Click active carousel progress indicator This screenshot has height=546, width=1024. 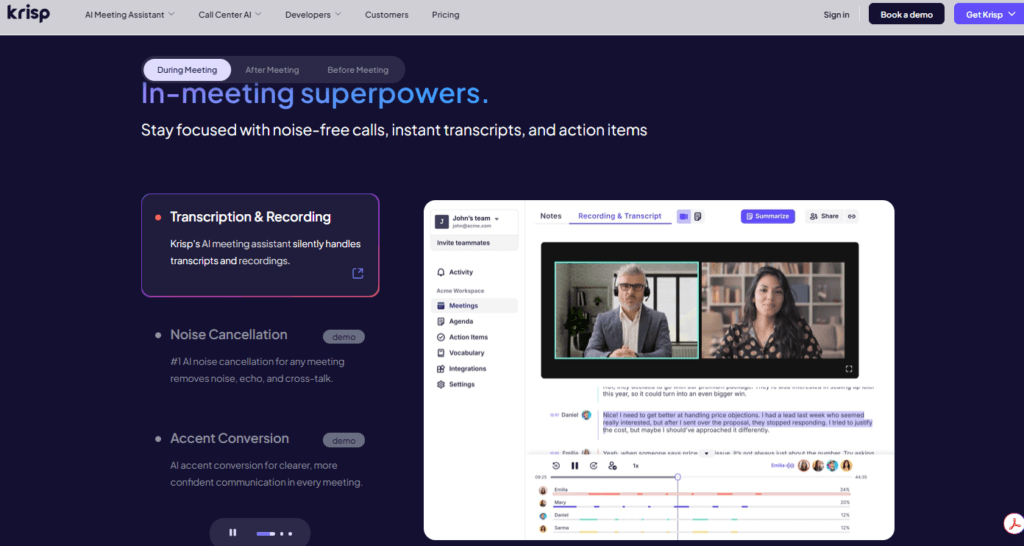pyautogui.click(x=266, y=534)
